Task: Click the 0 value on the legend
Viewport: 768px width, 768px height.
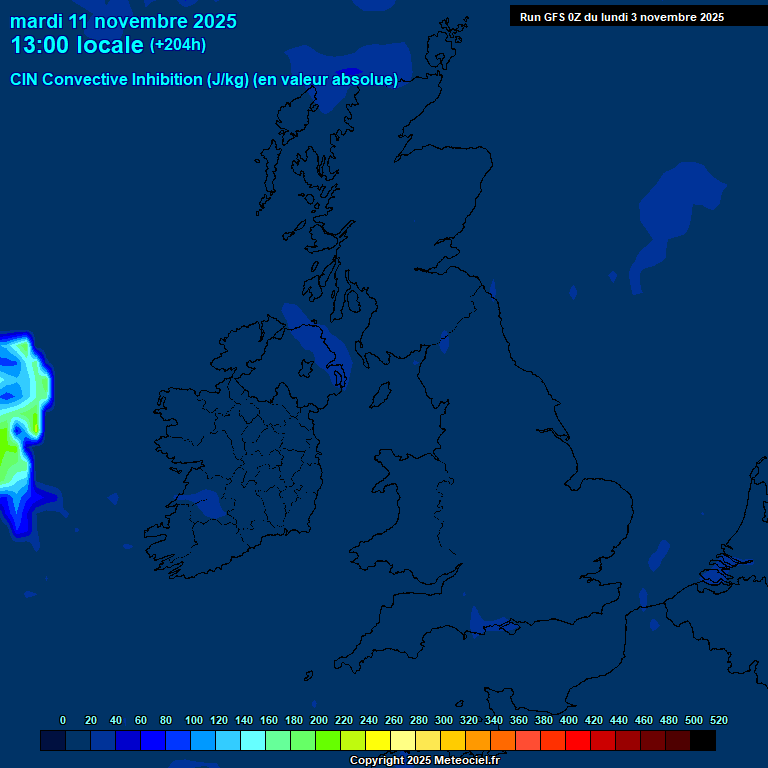Action: pos(63,720)
